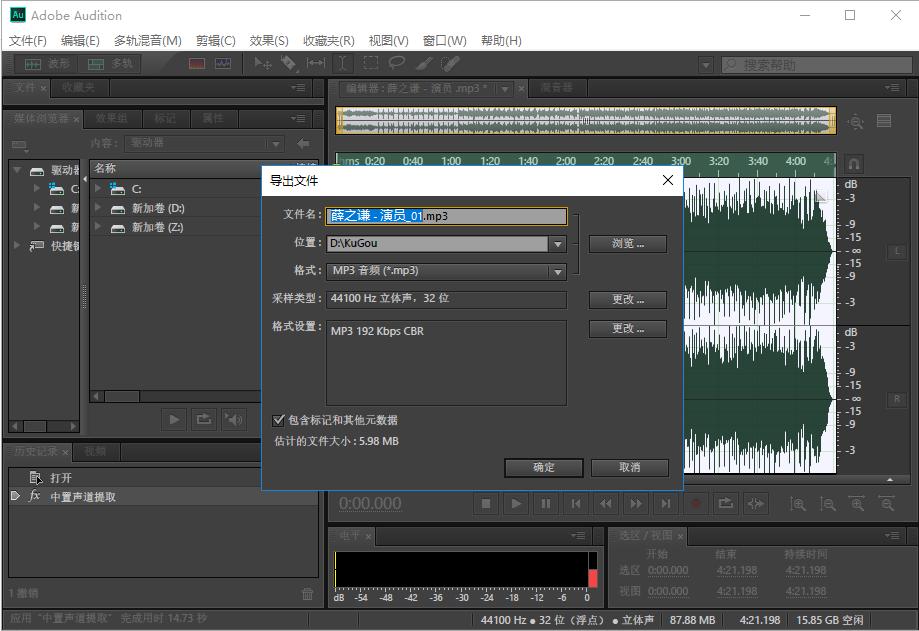
Task: Open the 格式 format dropdown showing MP3
Action: point(557,270)
